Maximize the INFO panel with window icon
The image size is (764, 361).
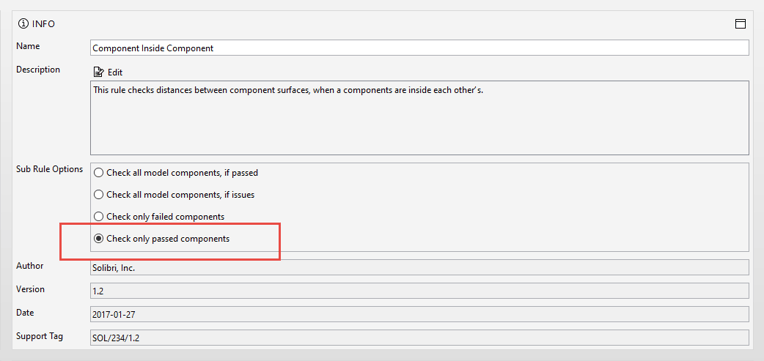click(740, 24)
